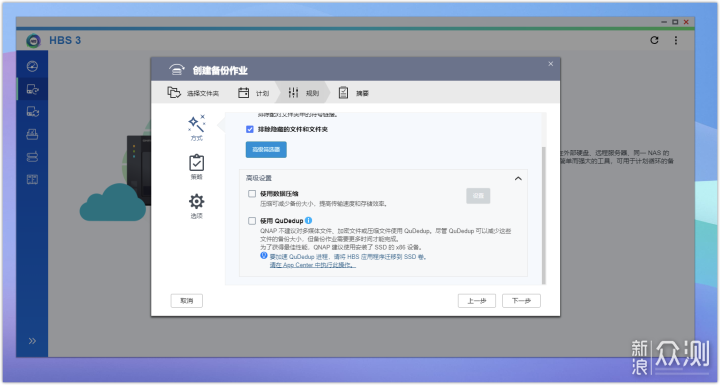Enable 使用 QuDedup checkbox
The width and height of the screenshot is (720, 385).
[252, 221]
